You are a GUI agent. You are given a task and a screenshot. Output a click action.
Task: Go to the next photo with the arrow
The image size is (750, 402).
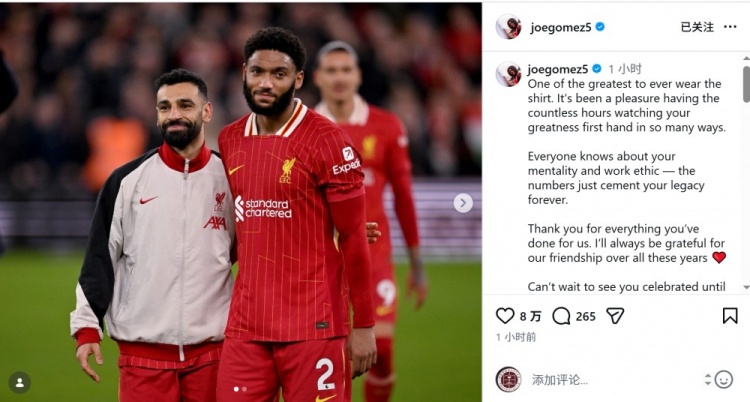[x=463, y=203]
